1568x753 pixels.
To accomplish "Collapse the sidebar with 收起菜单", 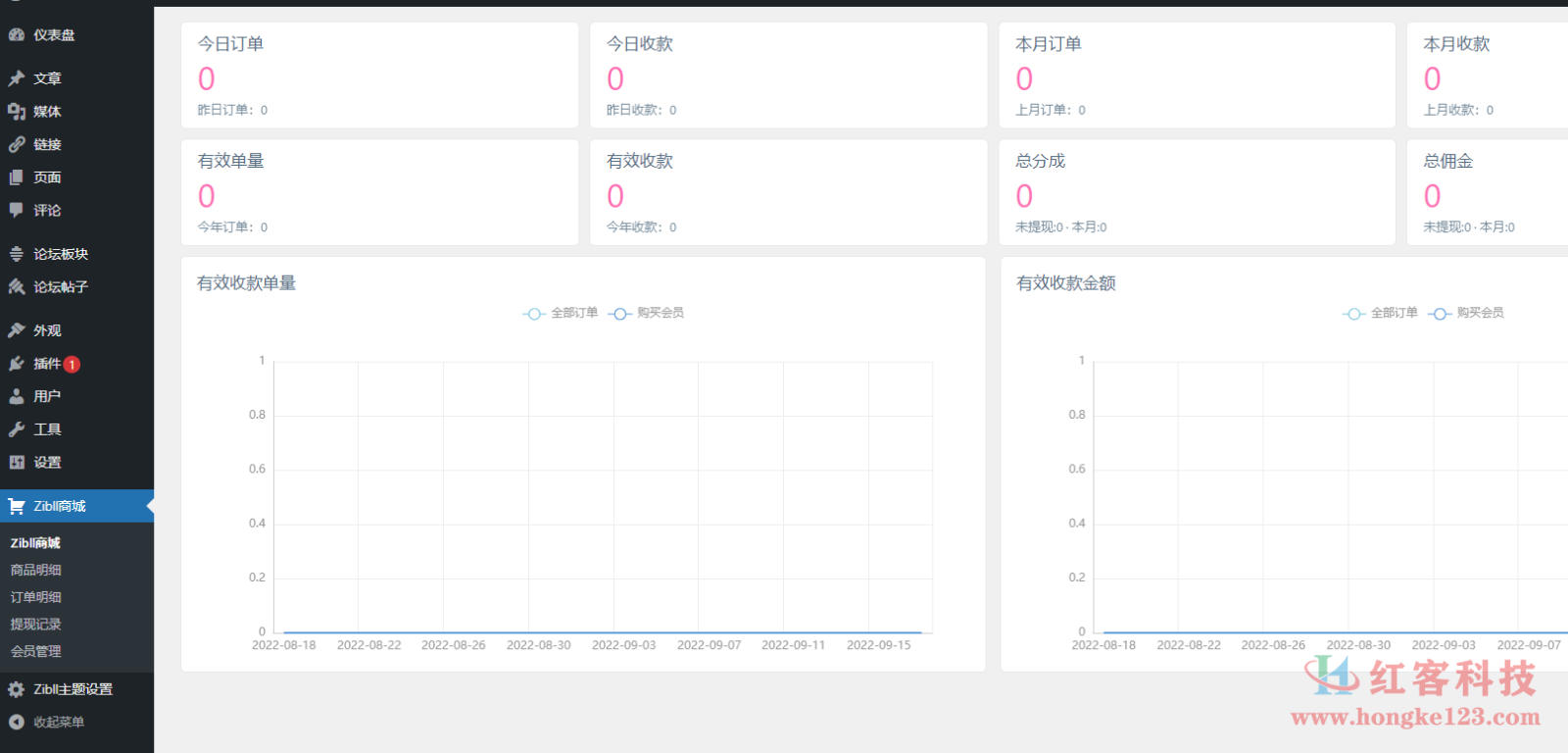I will pos(58,723).
